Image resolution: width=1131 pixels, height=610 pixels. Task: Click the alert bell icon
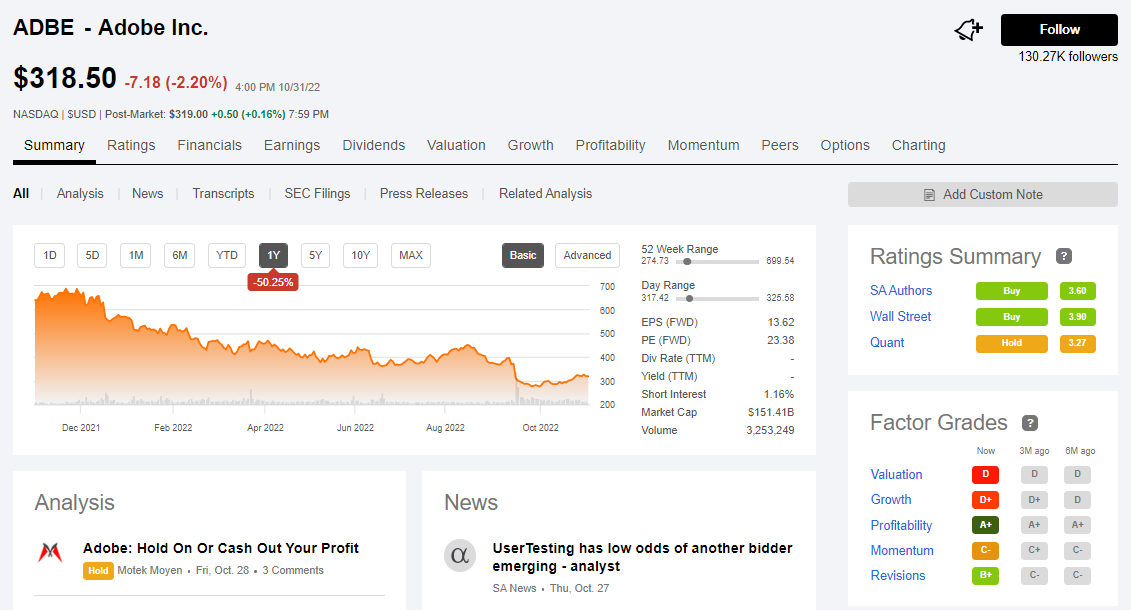coord(969,30)
